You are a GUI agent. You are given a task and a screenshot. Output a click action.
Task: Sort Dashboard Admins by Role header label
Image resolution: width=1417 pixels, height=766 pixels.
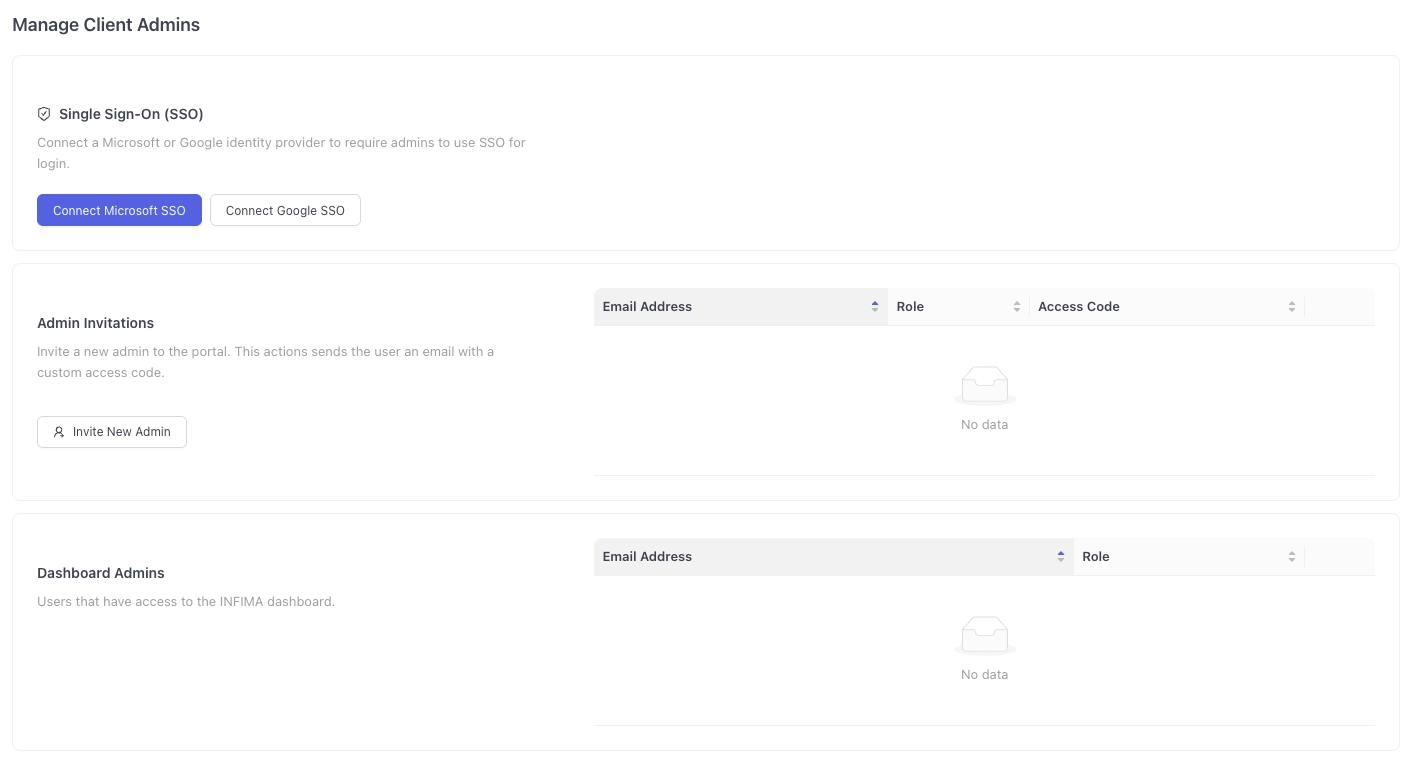pos(1096,557)
